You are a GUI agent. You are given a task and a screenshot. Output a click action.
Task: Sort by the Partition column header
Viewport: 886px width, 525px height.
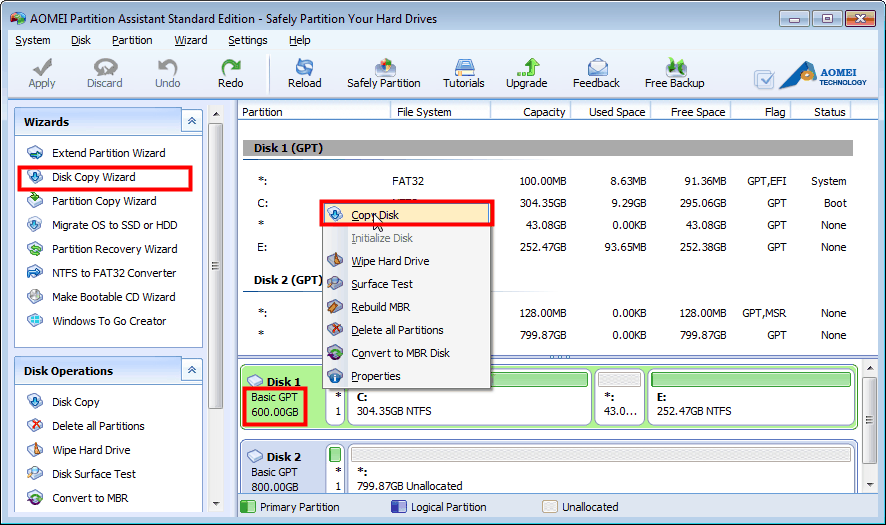pos(314,112)
